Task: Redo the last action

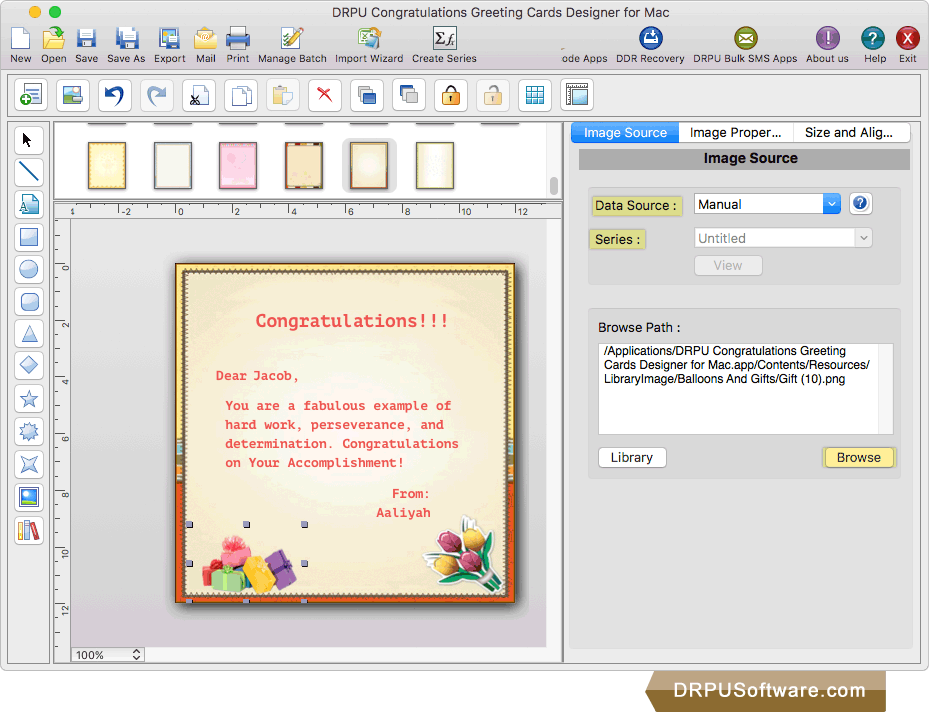Action: point(157,95)
